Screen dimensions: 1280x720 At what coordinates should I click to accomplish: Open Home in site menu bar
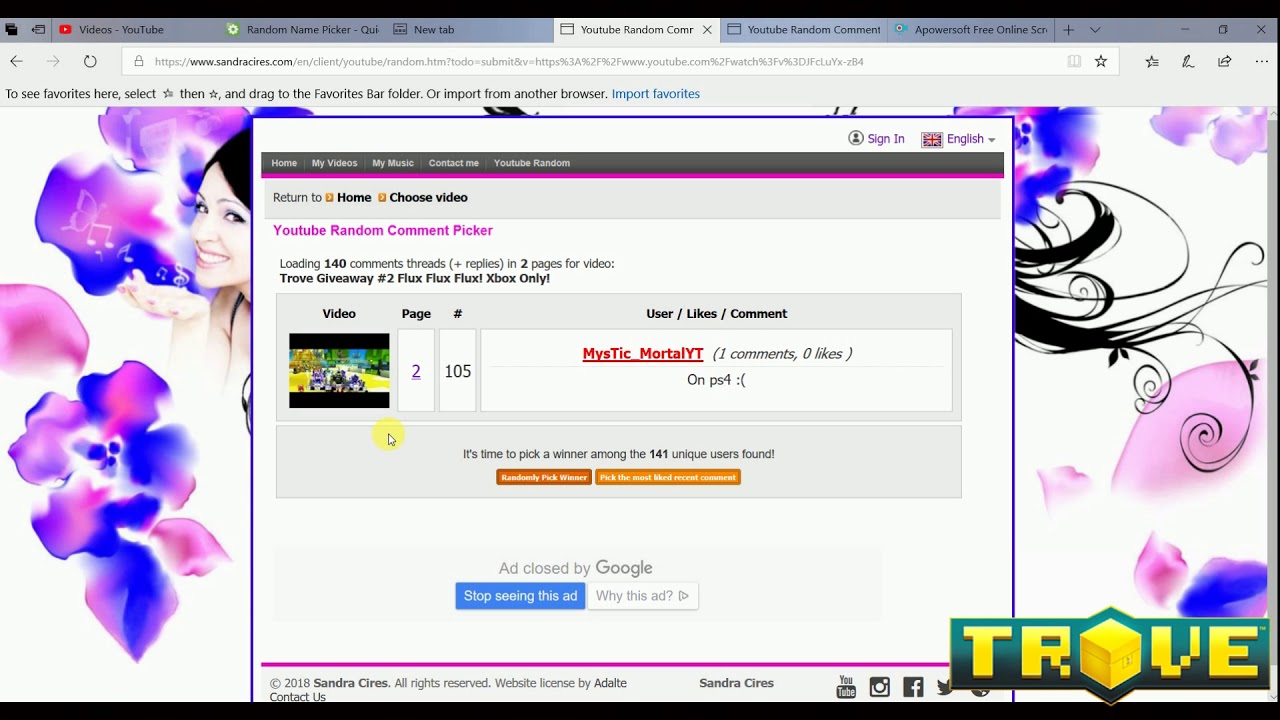click(284, 163)
